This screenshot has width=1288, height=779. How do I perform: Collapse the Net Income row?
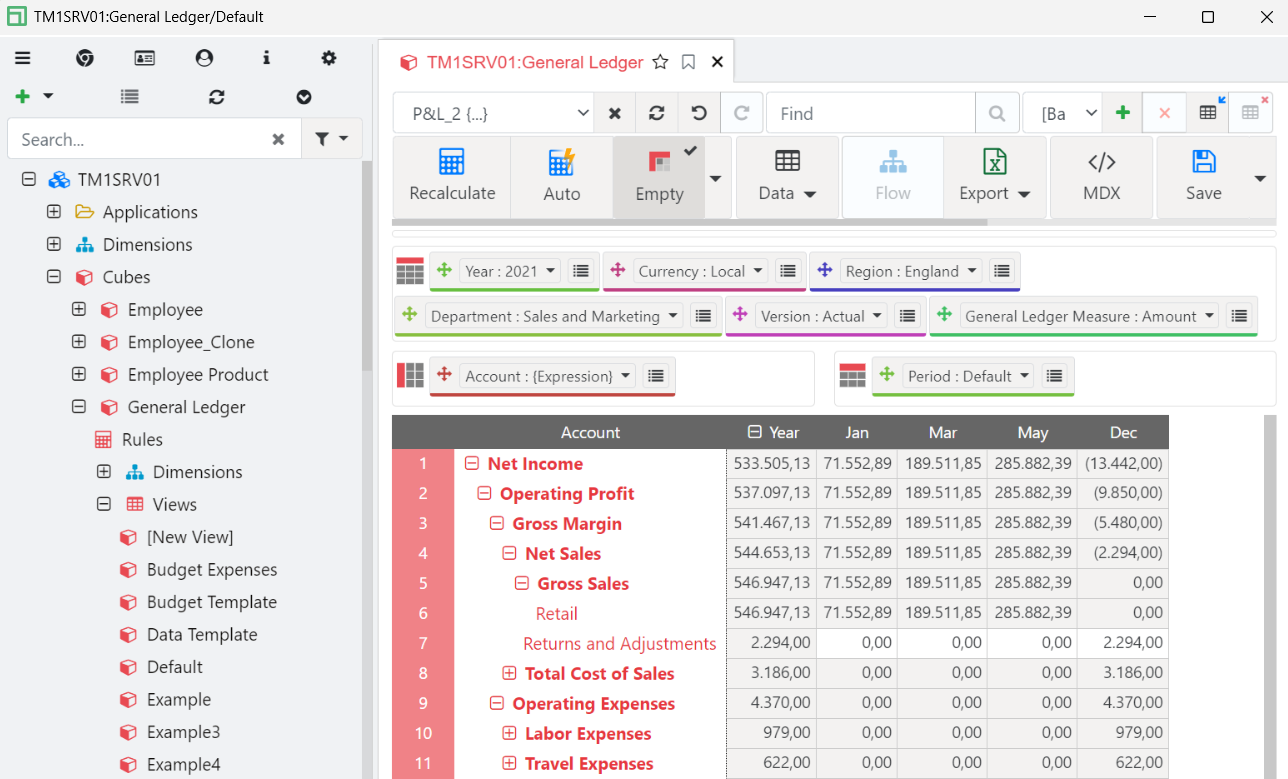[472, 463]
